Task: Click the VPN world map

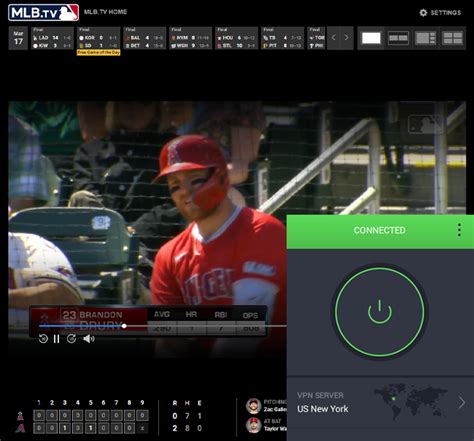Action: coord(410,402)
